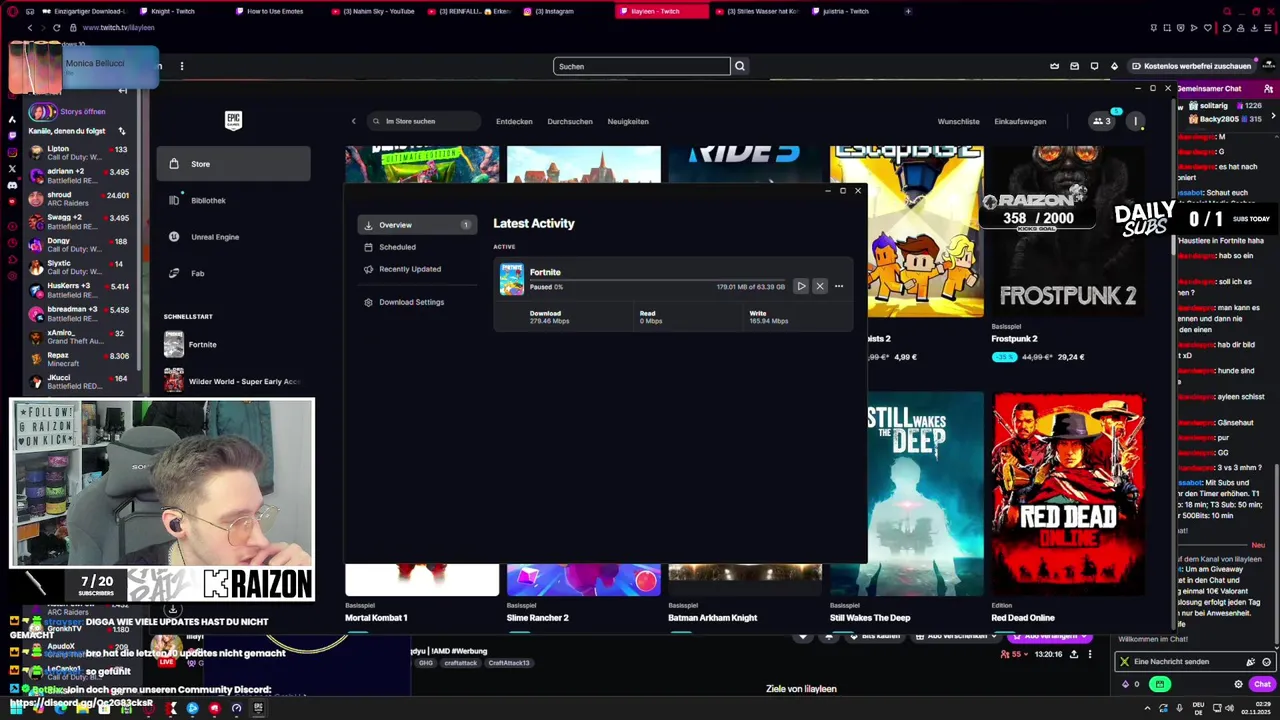Open stream options three-dot menu
The height and width of the screenshot is (720, 1280).
pos(1090,654)
